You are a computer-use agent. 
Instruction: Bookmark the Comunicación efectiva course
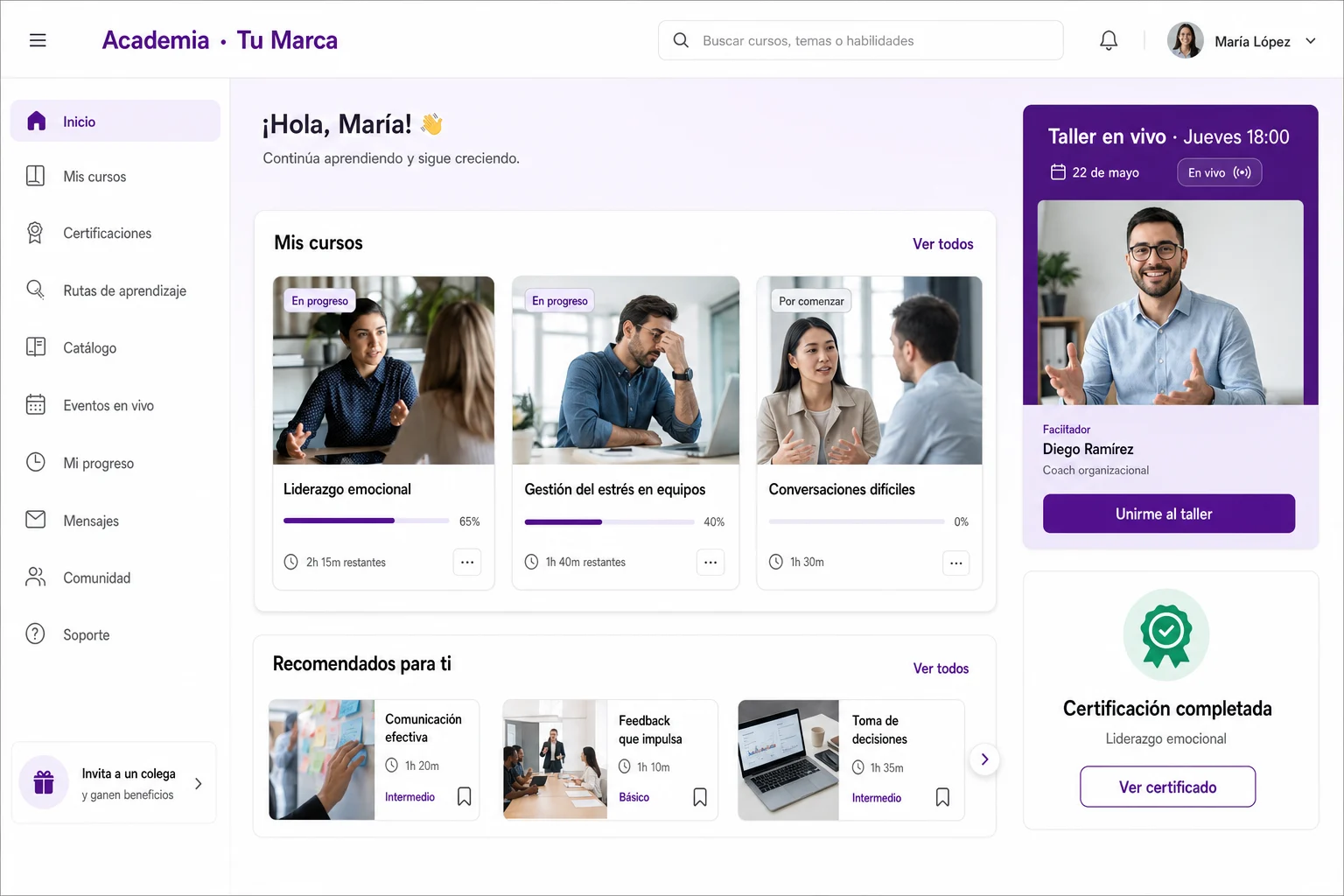click(465, 796)
